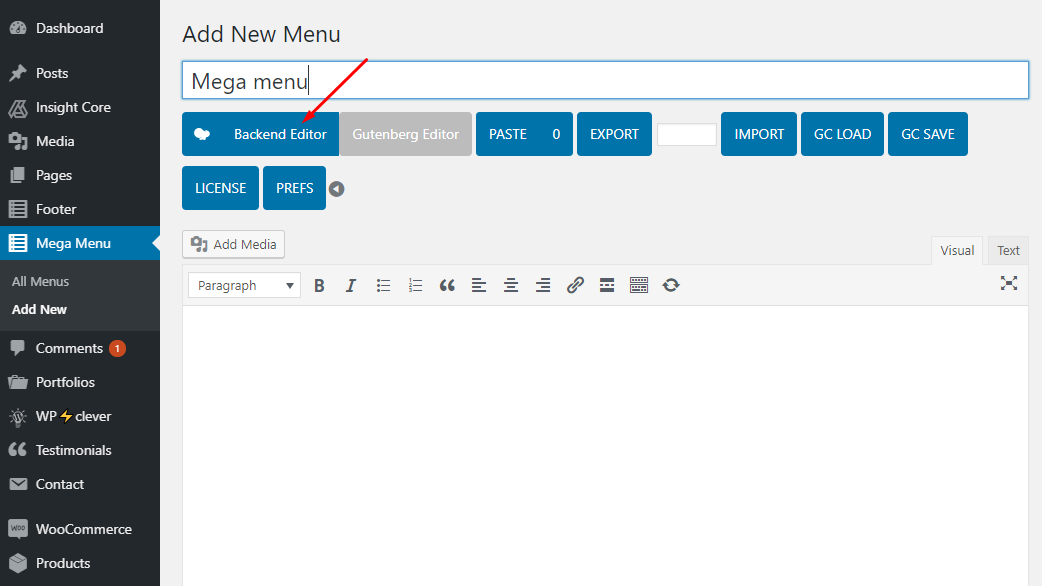Open the LICENSE button

coord(220,188)
